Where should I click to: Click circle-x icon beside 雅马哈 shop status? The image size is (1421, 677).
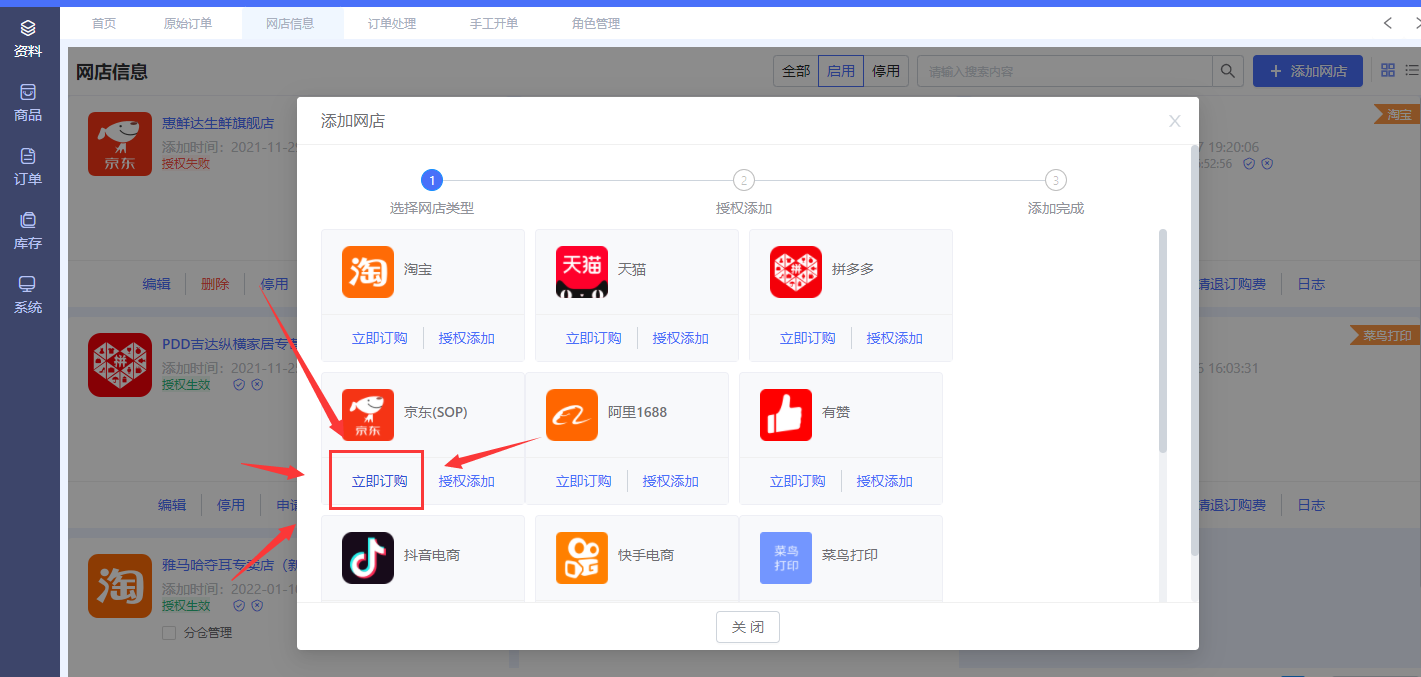coord(257,606)
